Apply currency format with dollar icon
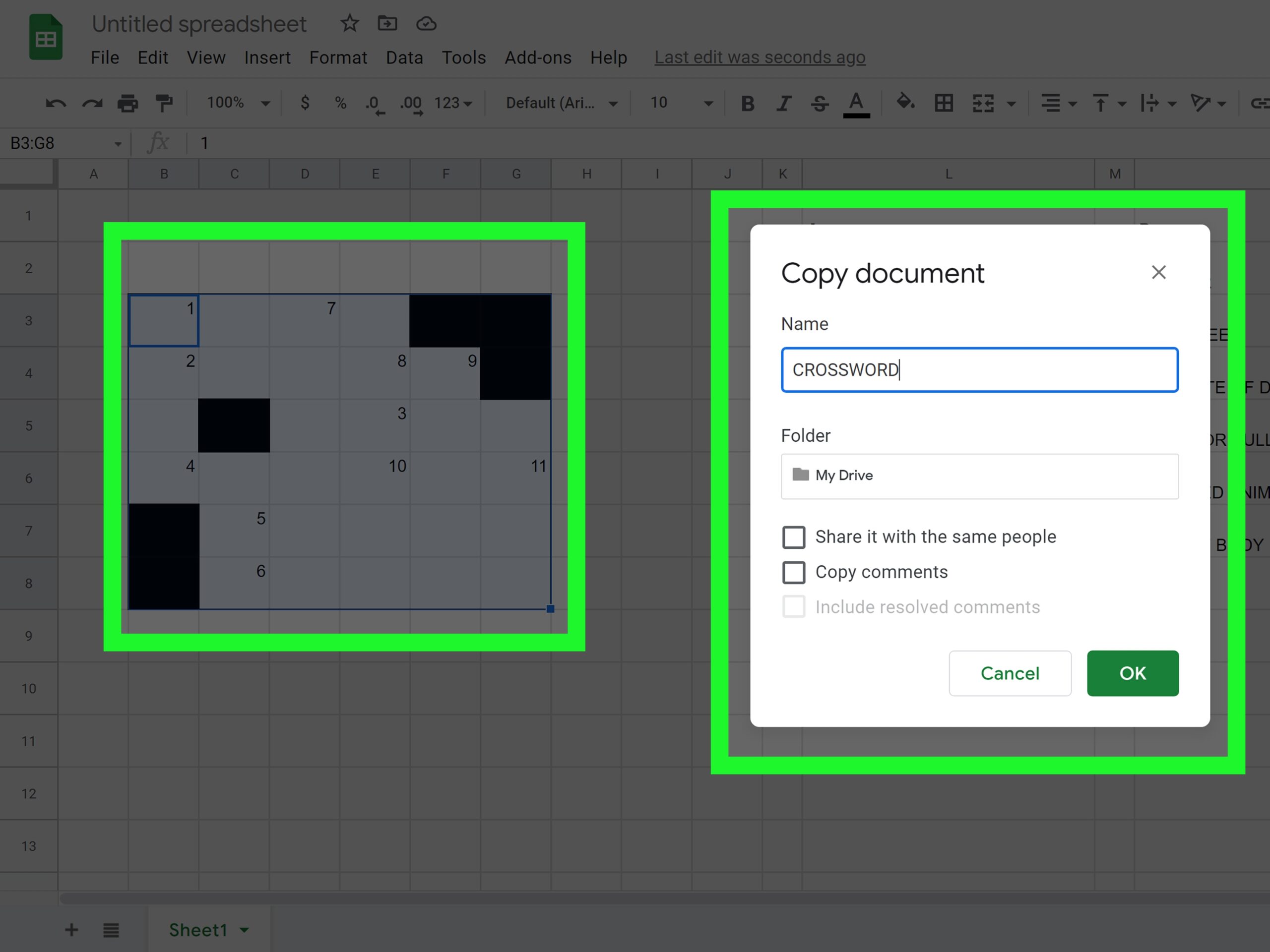1270x952 pixels. pos(305,103)
